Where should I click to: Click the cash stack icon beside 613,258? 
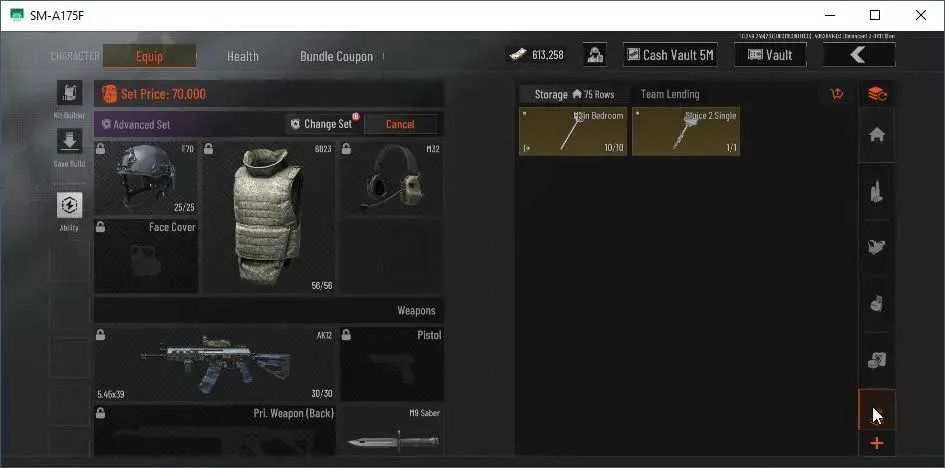click(518, 55)
